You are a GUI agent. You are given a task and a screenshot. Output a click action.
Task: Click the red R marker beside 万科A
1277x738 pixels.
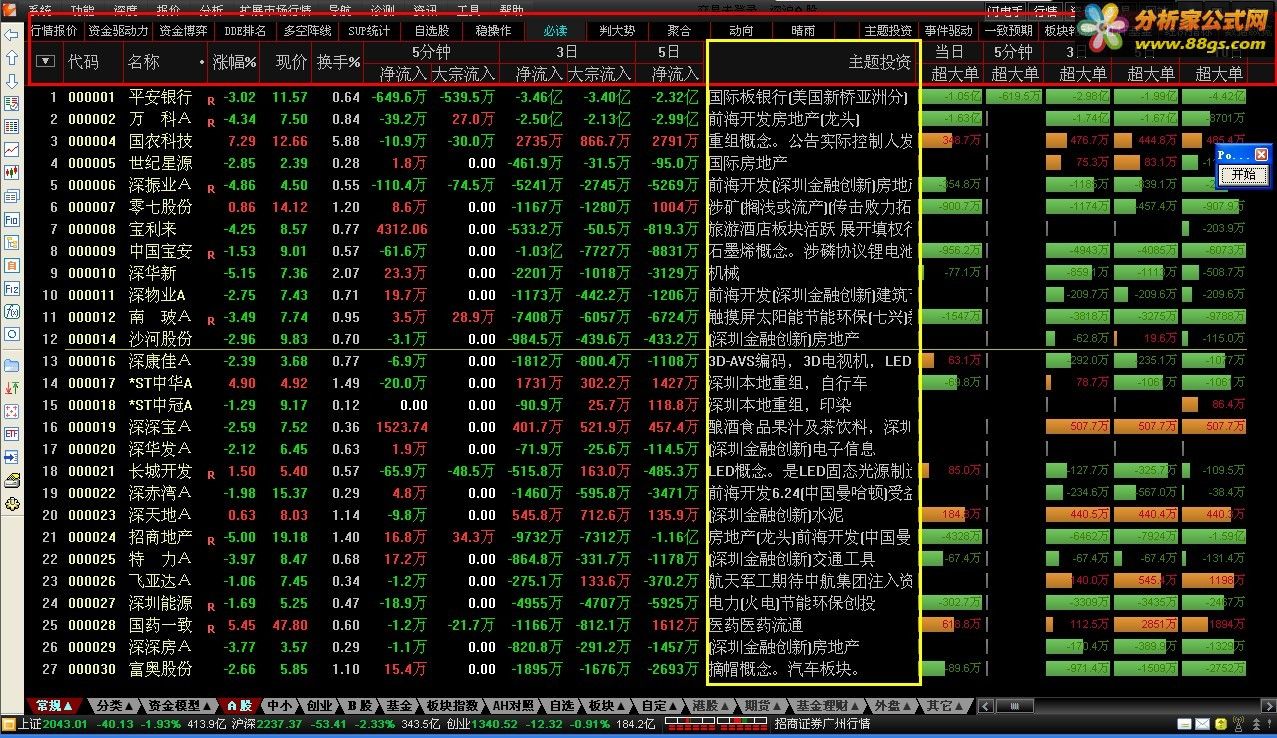(x=211, y=123)
